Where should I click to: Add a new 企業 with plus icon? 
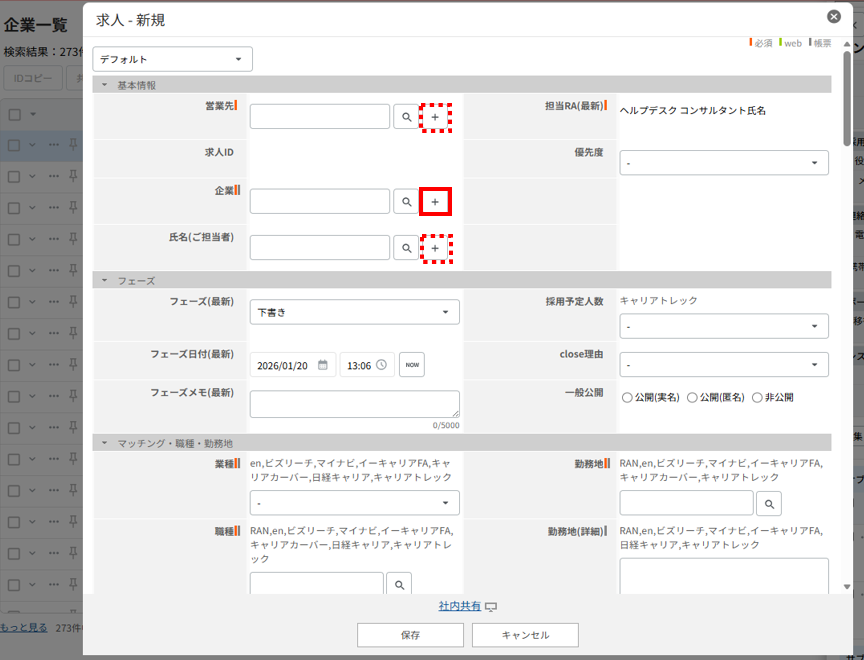pyautogui.click(x=435, y=202)
